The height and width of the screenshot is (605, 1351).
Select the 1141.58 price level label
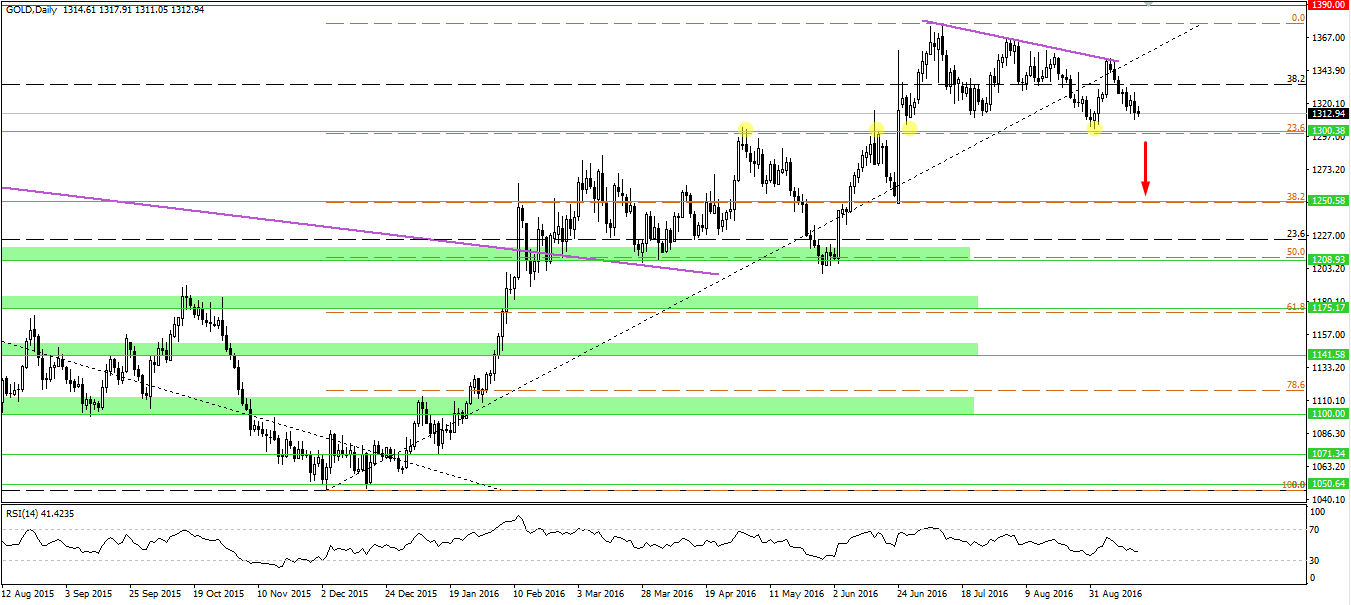1327,354
